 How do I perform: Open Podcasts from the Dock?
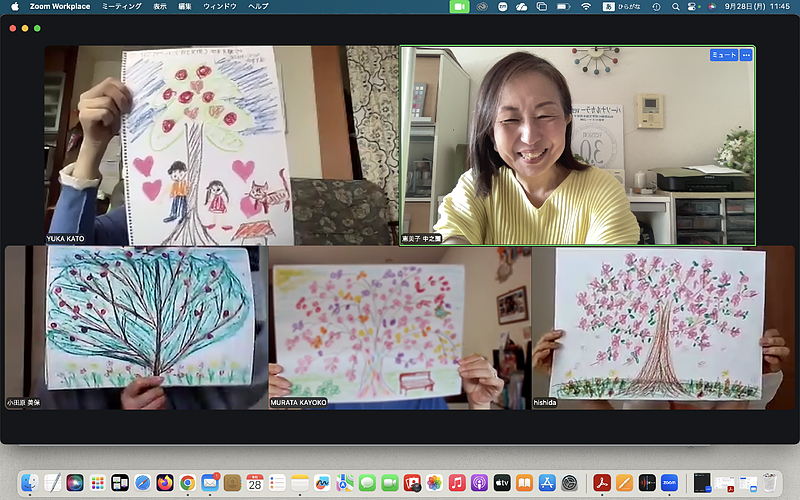[480, 482]
